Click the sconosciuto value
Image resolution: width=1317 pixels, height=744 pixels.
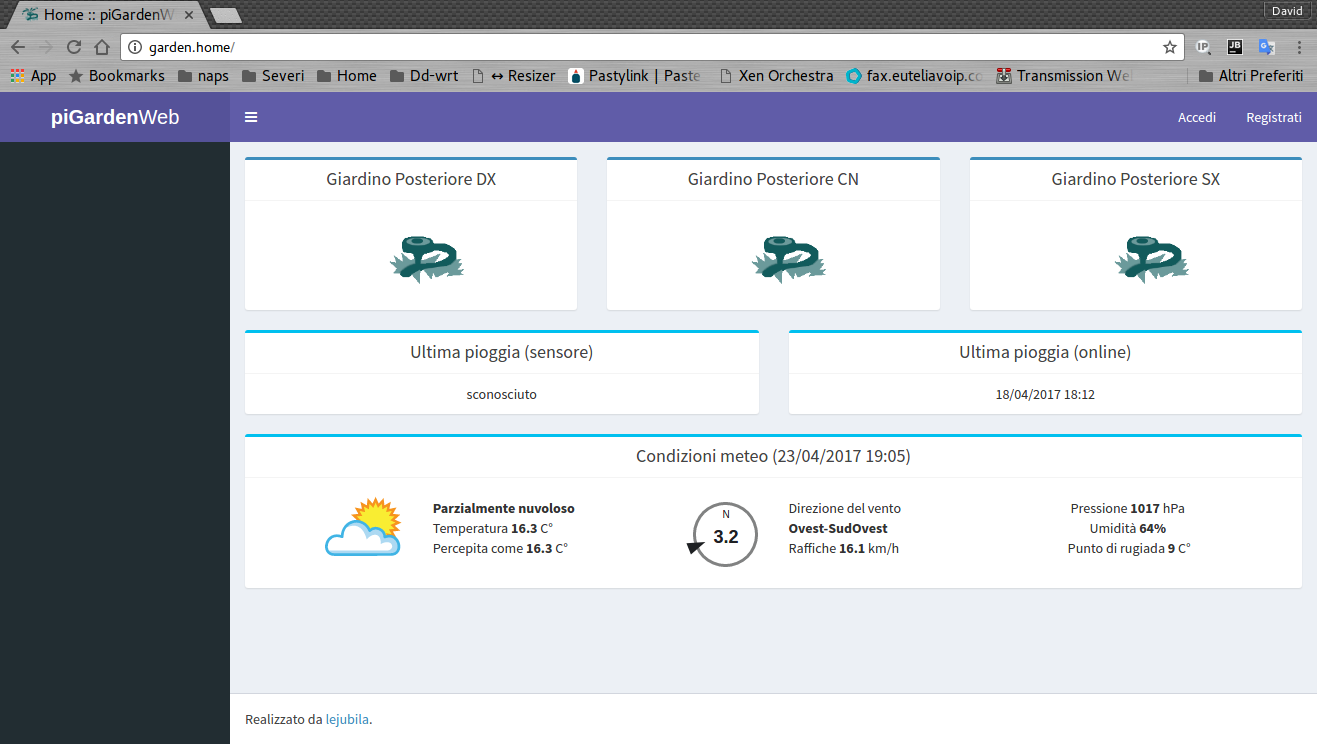point(502,395)
